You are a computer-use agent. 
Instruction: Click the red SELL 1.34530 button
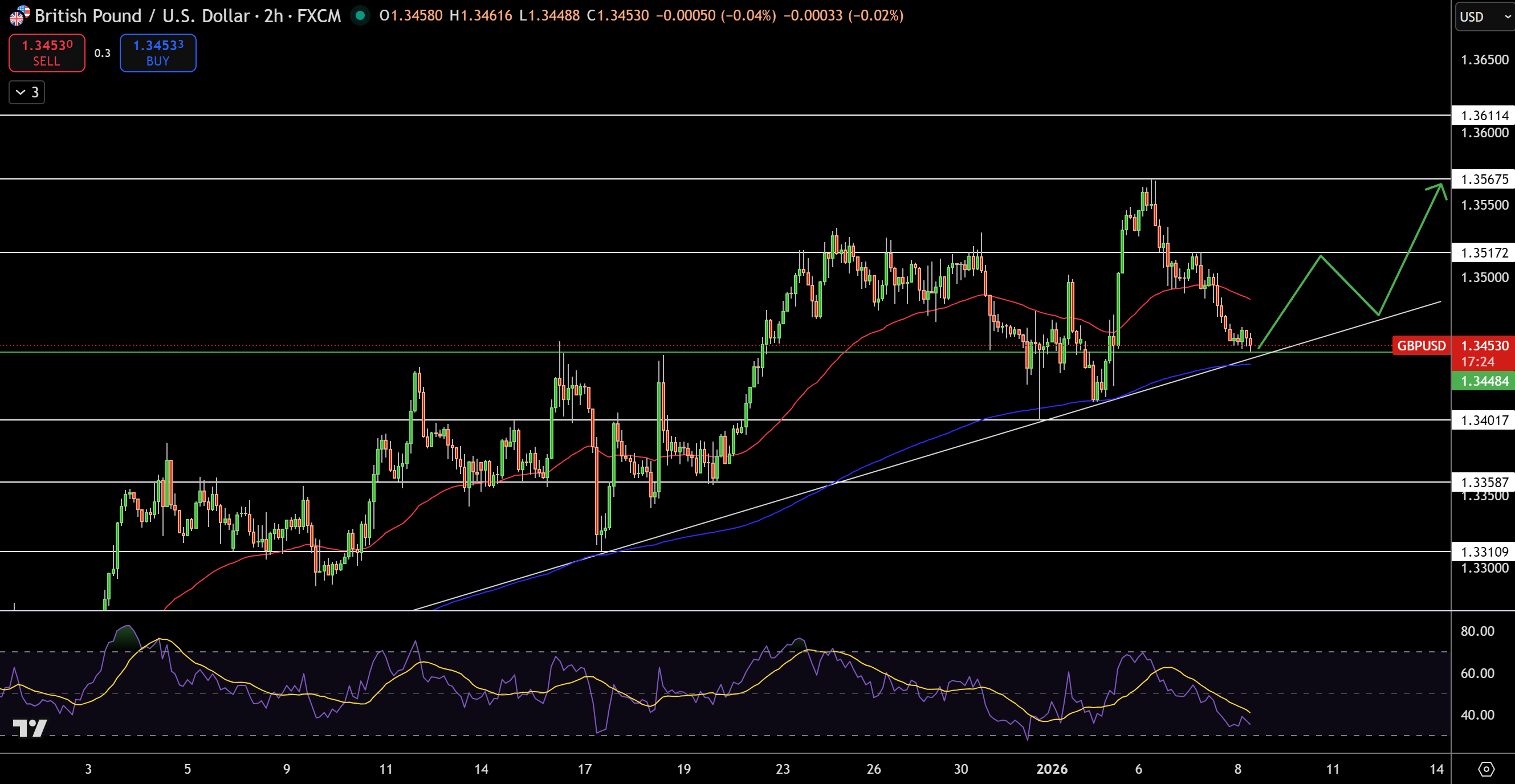click(x=47, y=53)
